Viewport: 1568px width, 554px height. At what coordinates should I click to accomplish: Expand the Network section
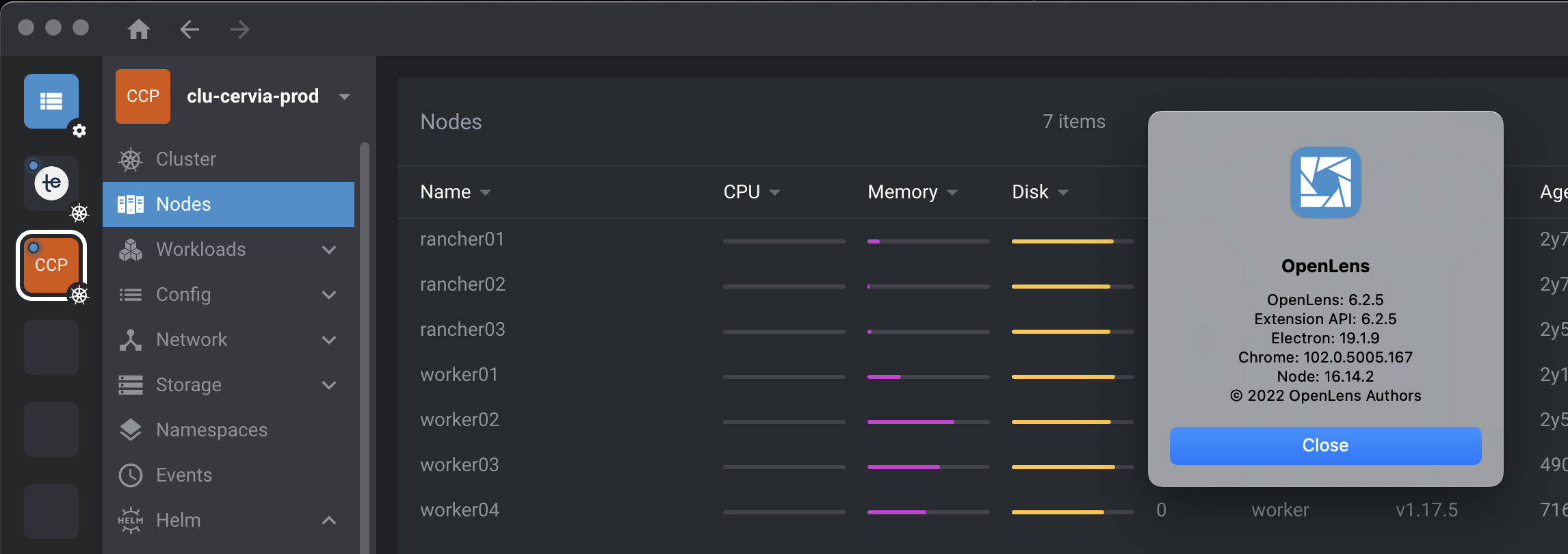[x=330, y=340]
